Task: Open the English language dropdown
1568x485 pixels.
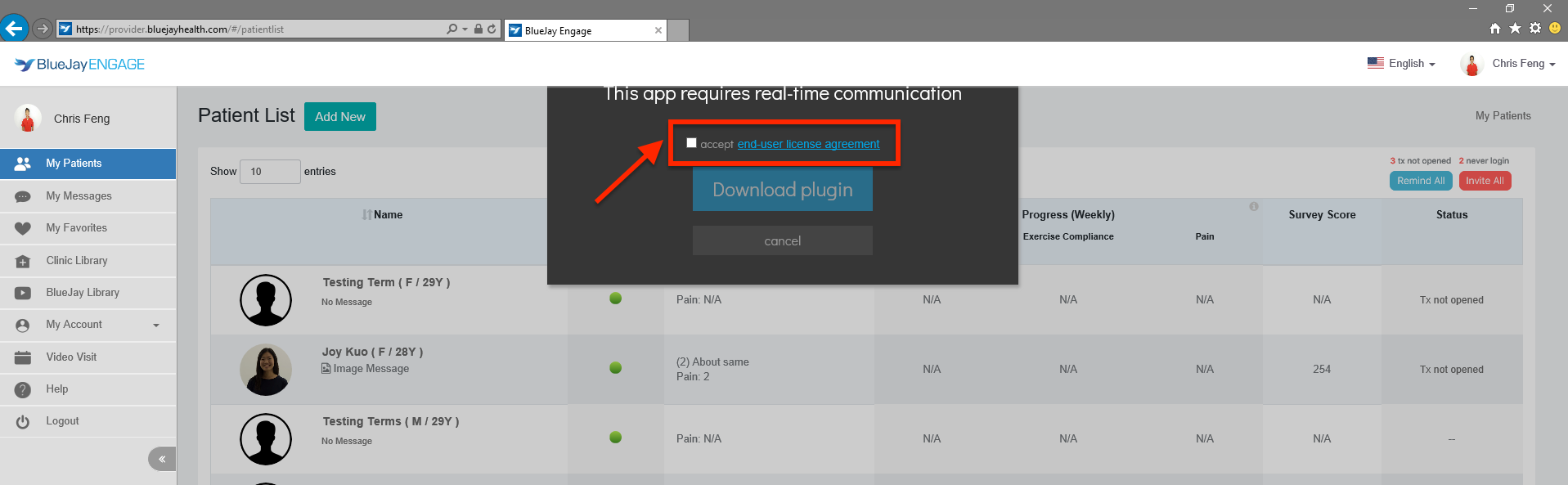Action: pos(1401,63)
